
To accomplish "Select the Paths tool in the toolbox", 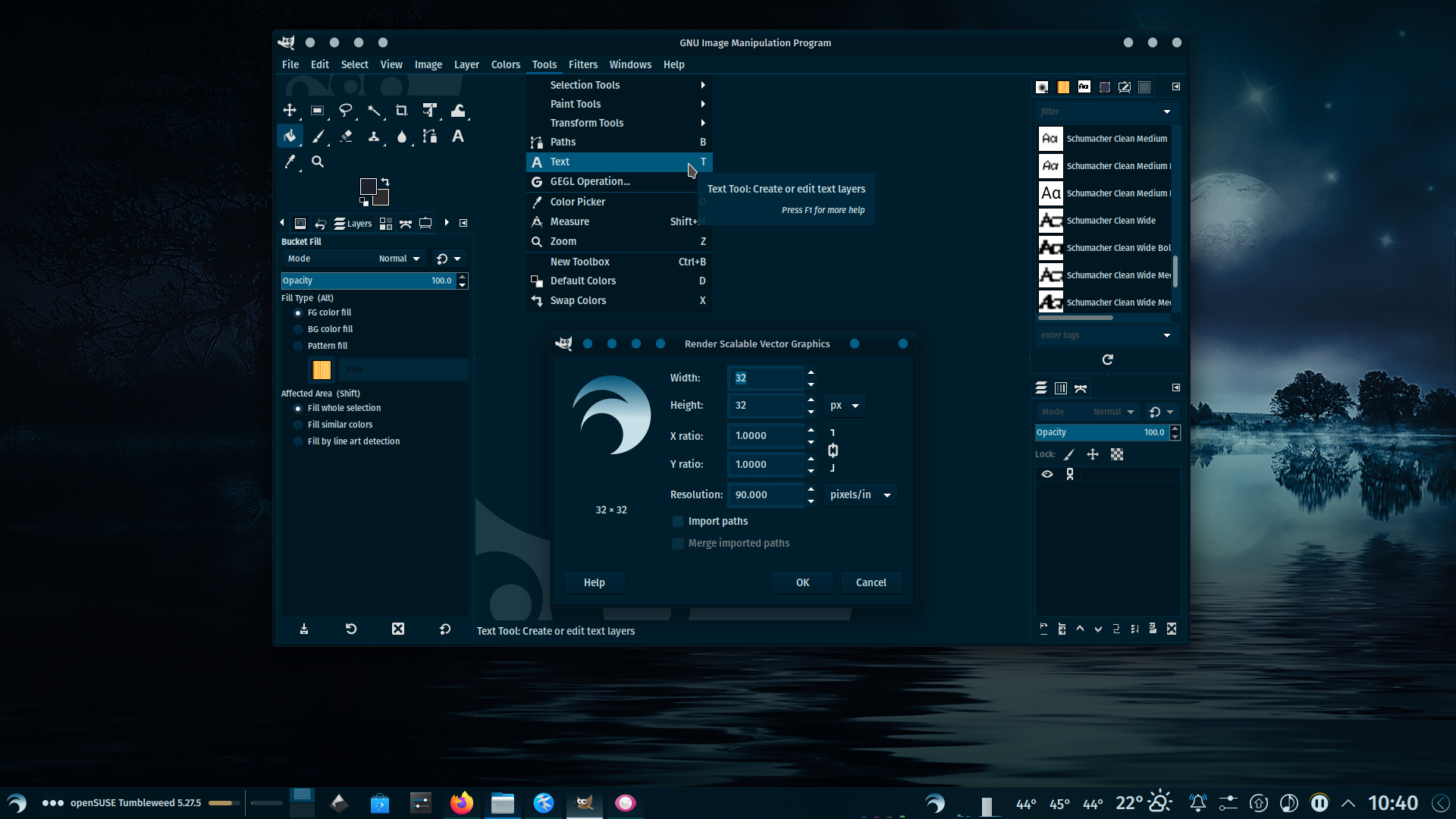I will (430, 136).
